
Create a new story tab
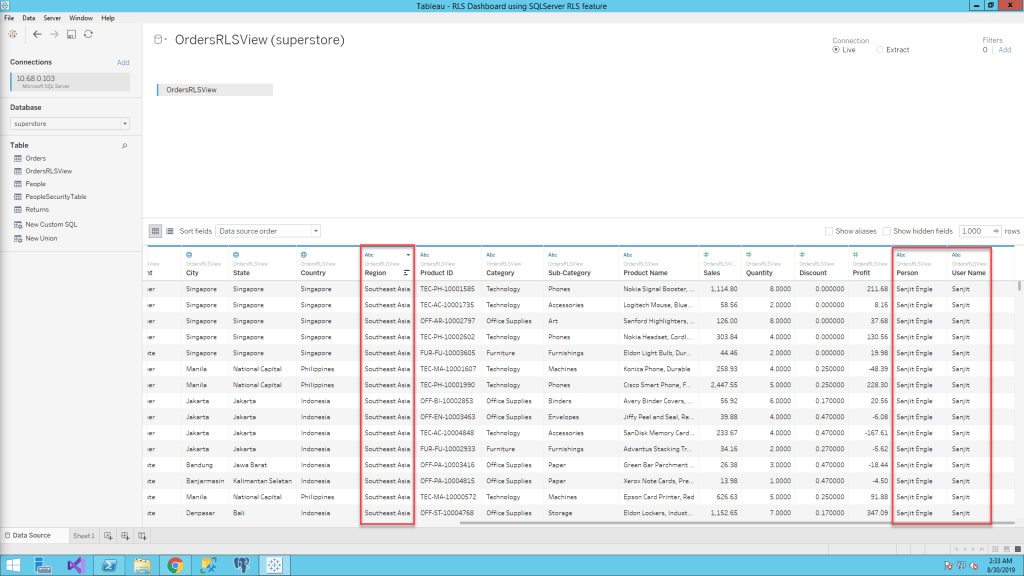point(142,536)
